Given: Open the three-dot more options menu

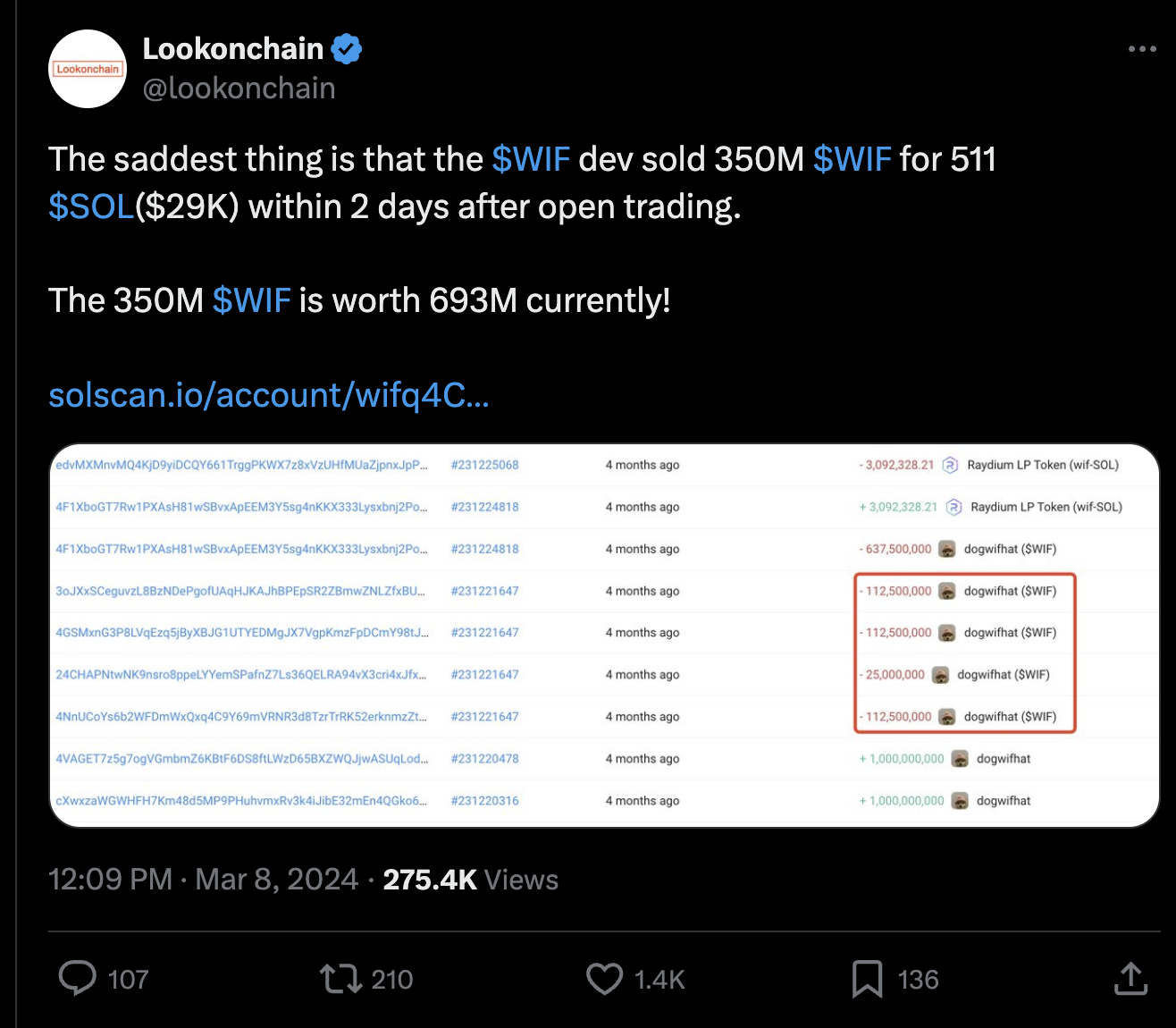Looking at the screenshot, I should point(1142,49).
